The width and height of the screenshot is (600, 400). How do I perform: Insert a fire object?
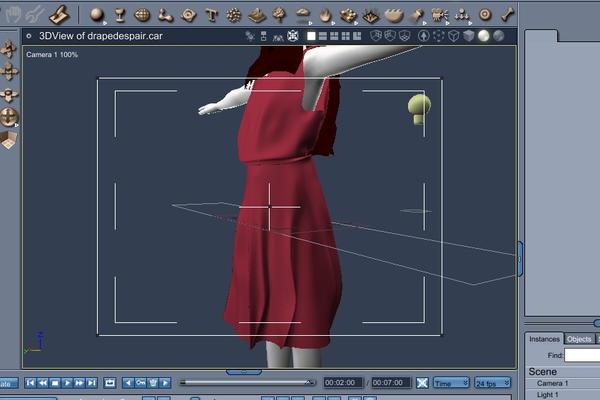click(325, 15)
